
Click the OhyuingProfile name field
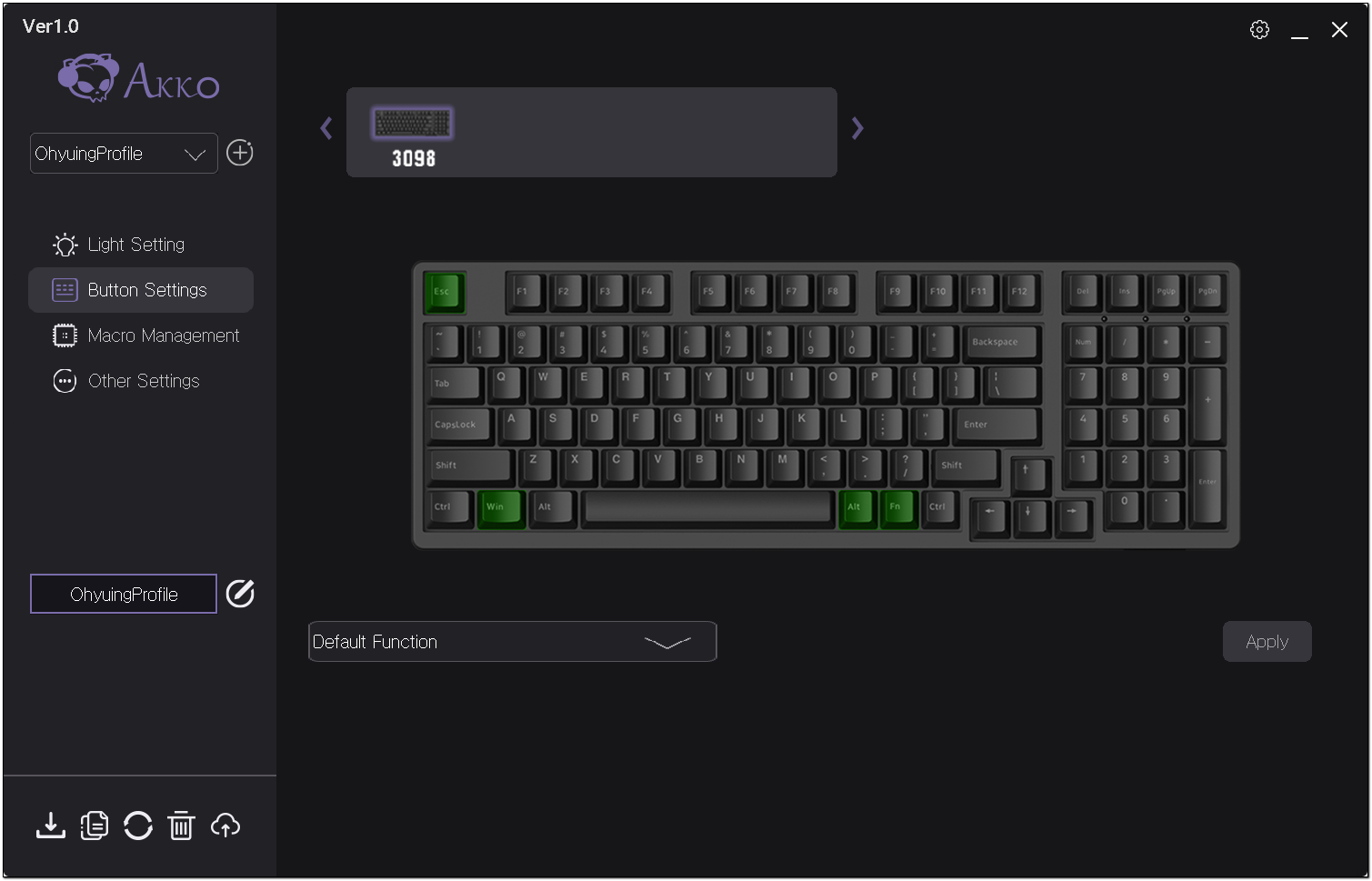tap(124, 594)
